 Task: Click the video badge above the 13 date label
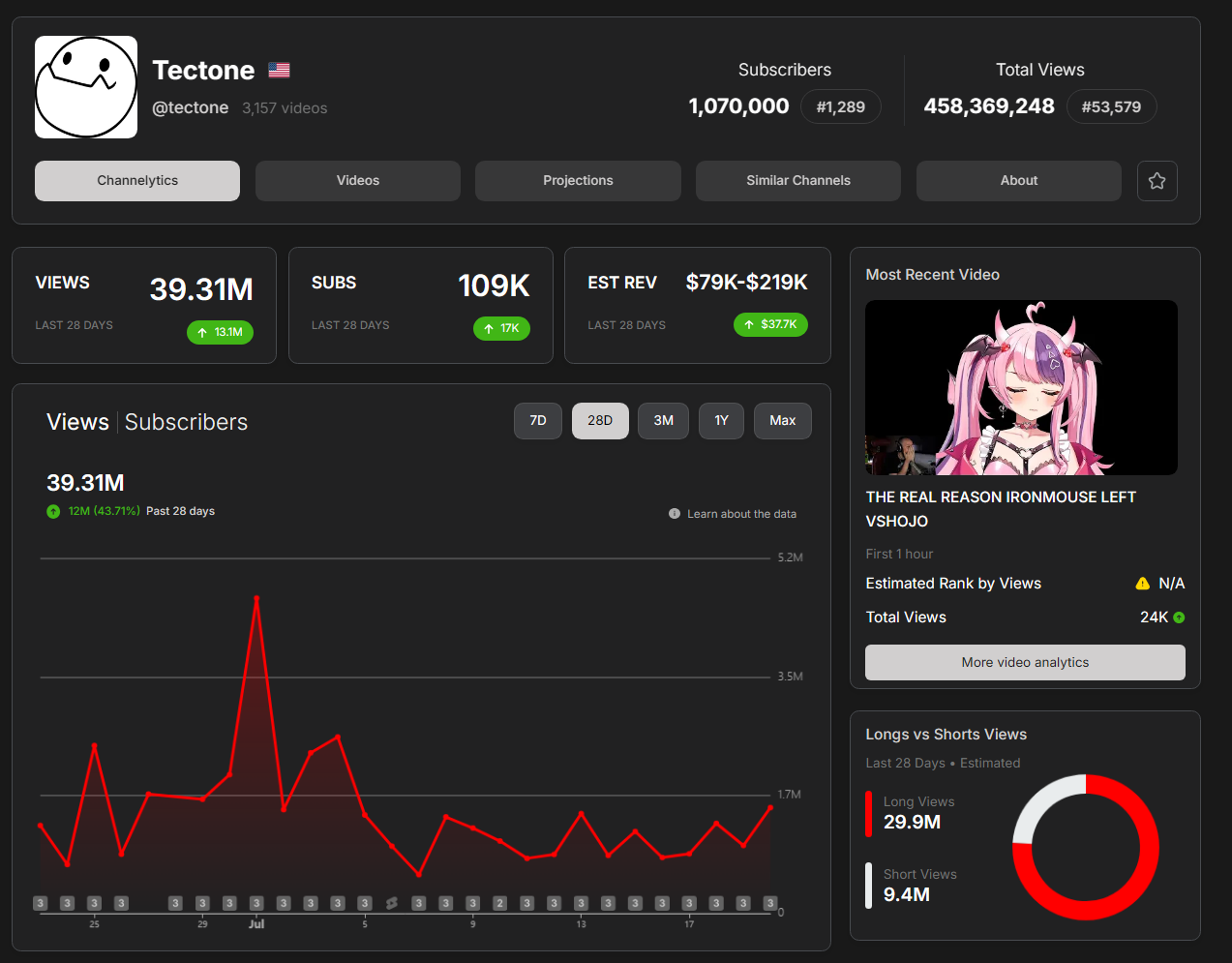(x=581, y=903)
